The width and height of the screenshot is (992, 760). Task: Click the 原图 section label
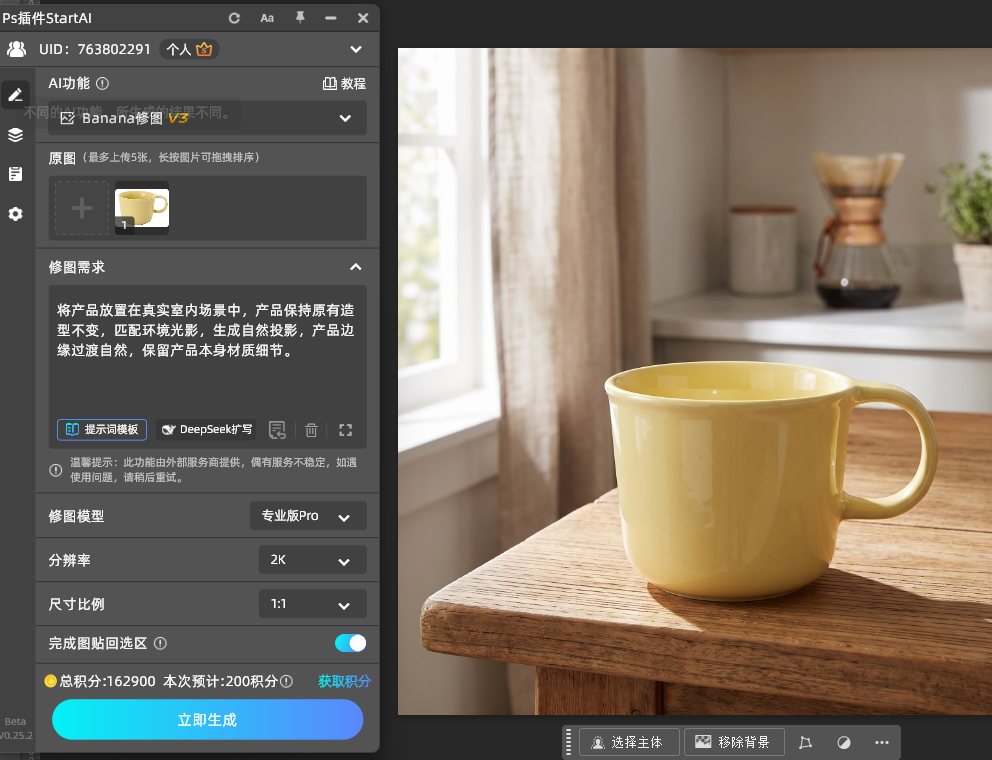click(62, 158)
